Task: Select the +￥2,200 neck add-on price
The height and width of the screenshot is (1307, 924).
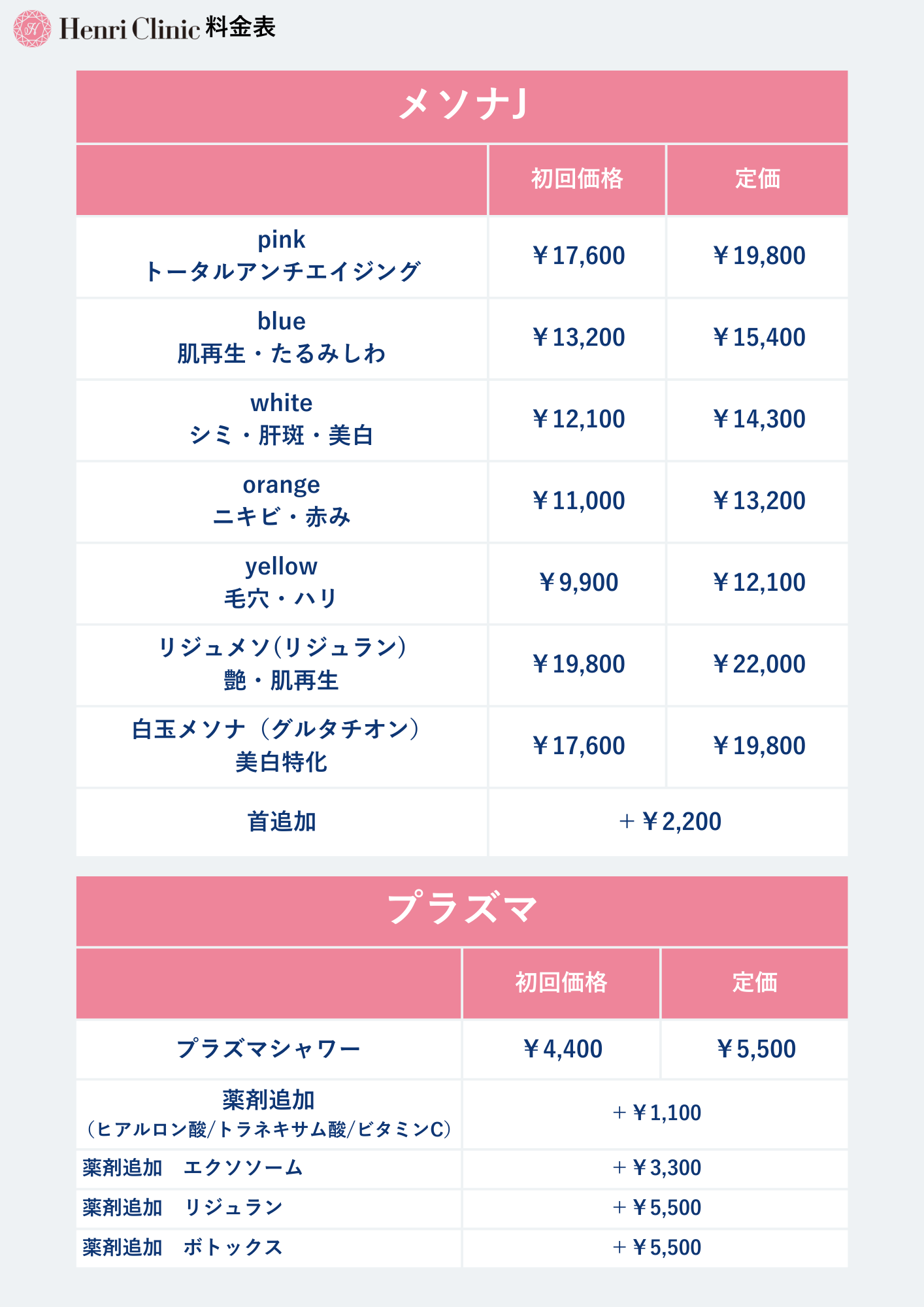Action: pos(669,821)
